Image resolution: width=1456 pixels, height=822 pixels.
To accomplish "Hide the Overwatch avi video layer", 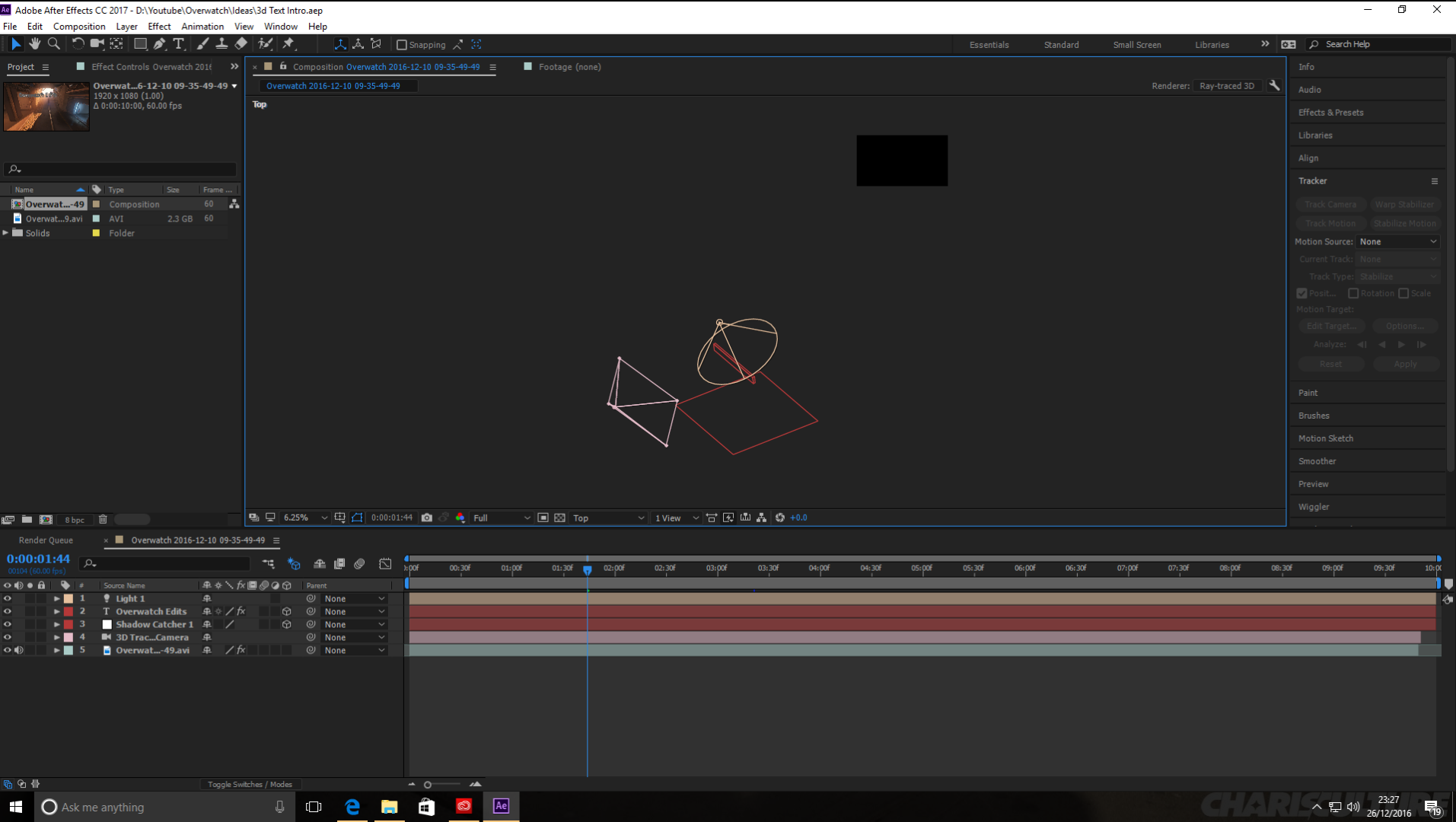I will pos(8,651).
